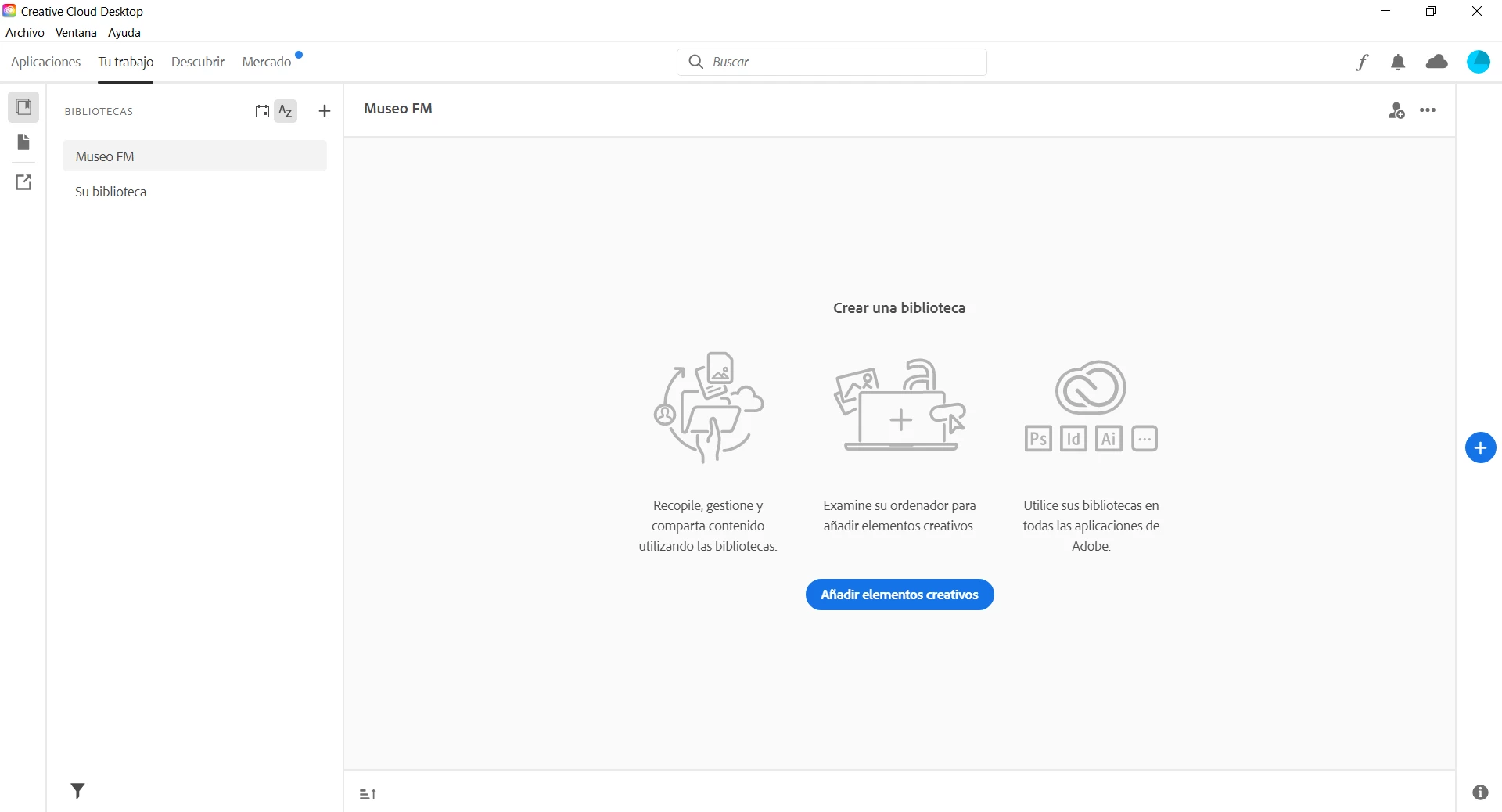Select Su biblioteca in the list

coord(195,192)
